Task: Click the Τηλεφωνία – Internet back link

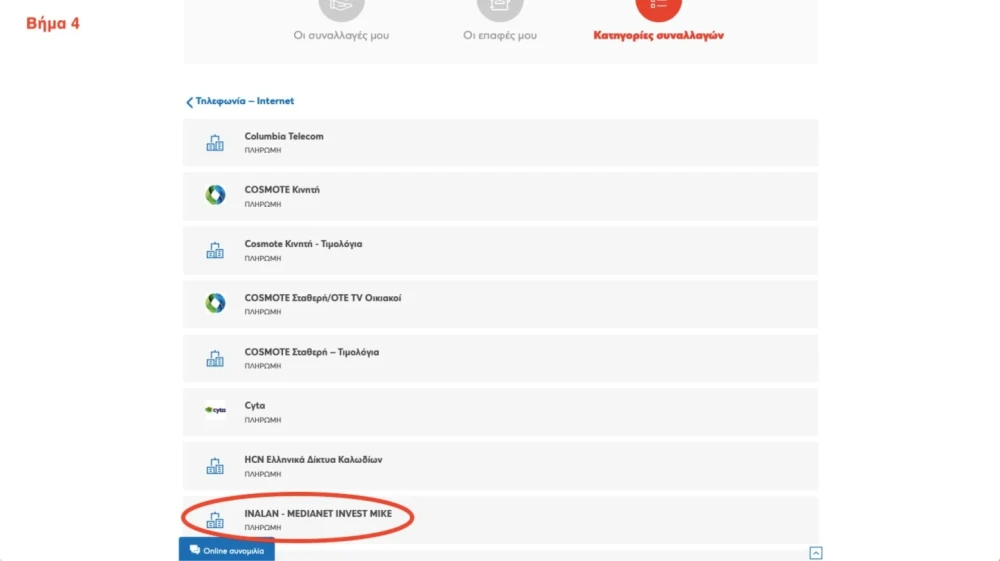Action: pyautogui.click(x=244, y=101)
